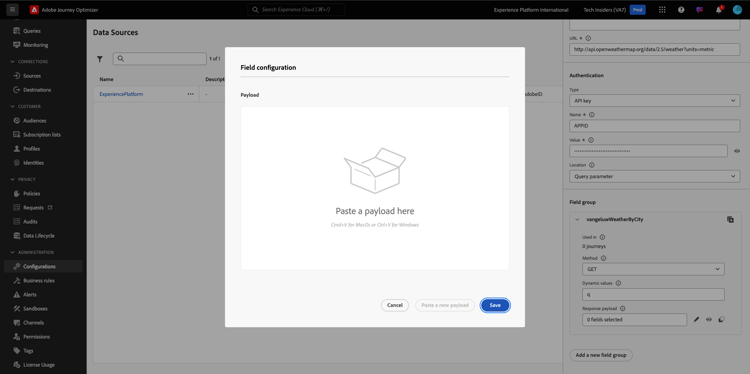Open the app switcher grid
The height and width of the screenshot is (374, 750).
[662, 10]
